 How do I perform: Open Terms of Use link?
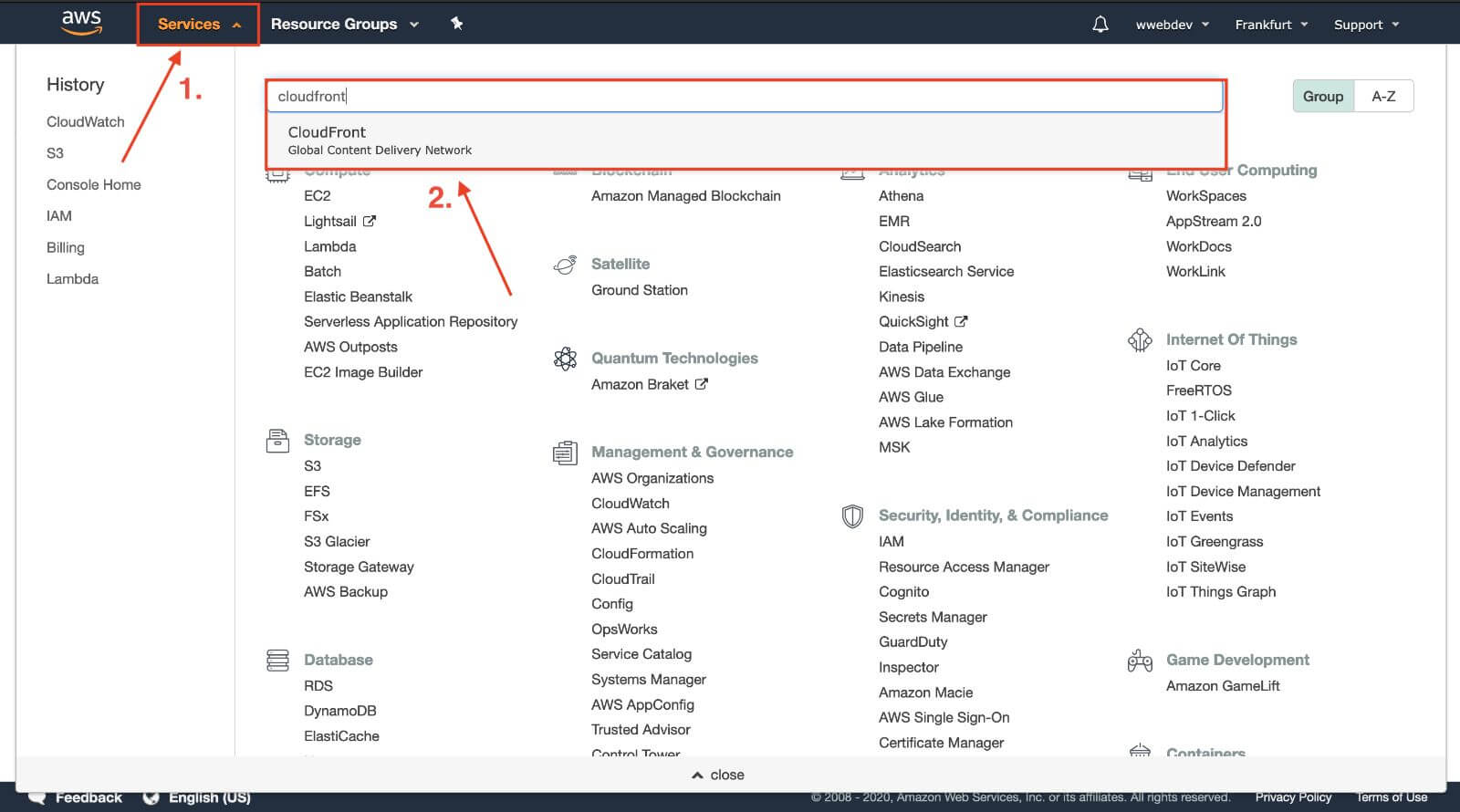[x=1392, y=797]
